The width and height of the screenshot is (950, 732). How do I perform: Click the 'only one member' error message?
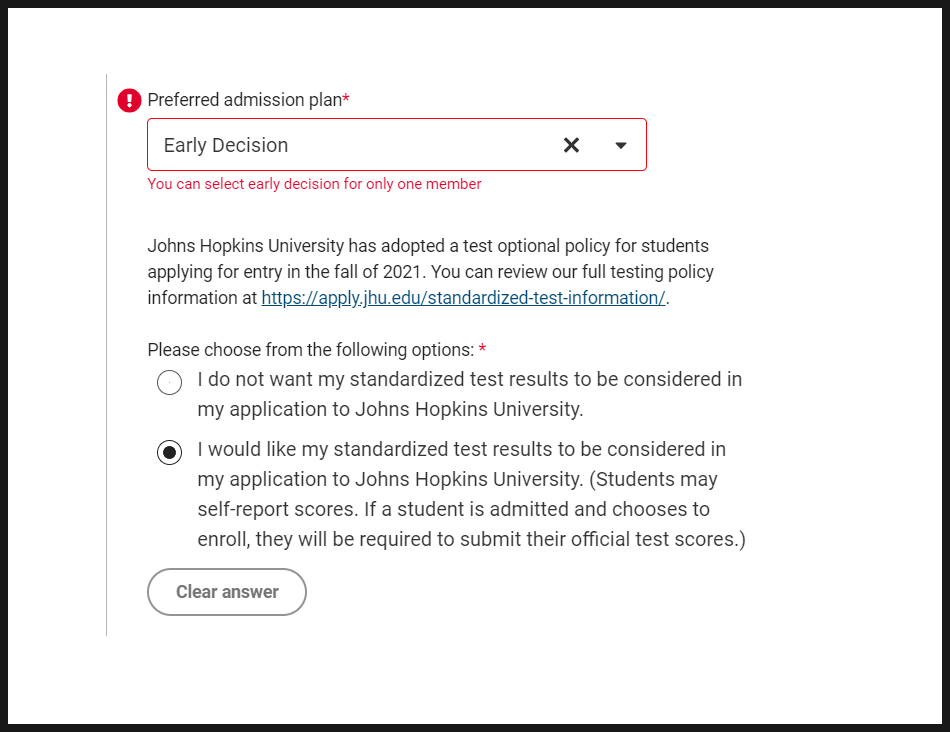coord(314,184)
